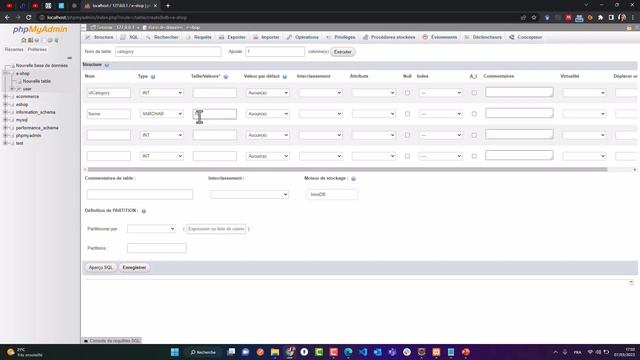Focus the Nom de table input field

168,52
